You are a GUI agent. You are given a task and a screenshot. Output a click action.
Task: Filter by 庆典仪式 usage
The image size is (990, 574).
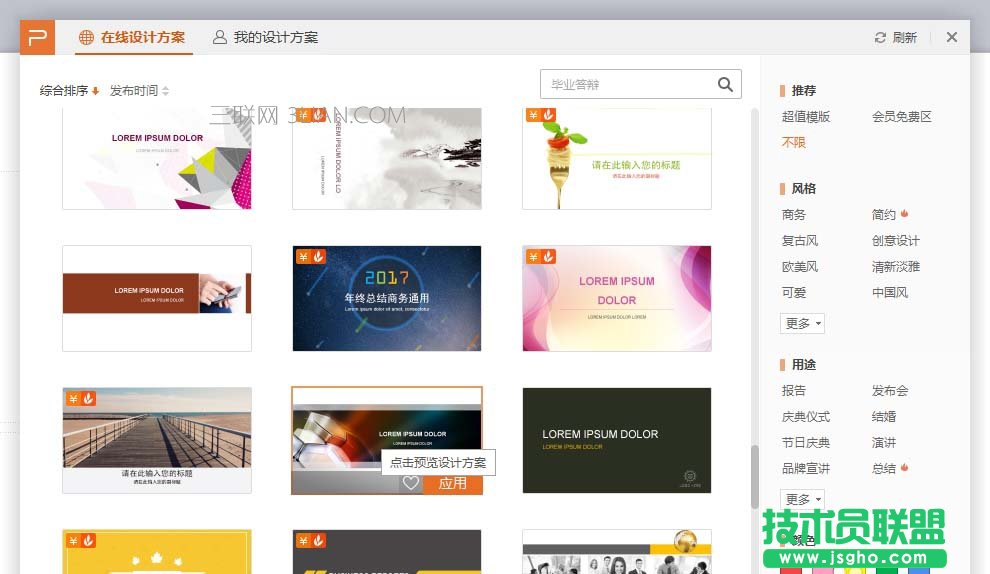click(x=806, y=416)
